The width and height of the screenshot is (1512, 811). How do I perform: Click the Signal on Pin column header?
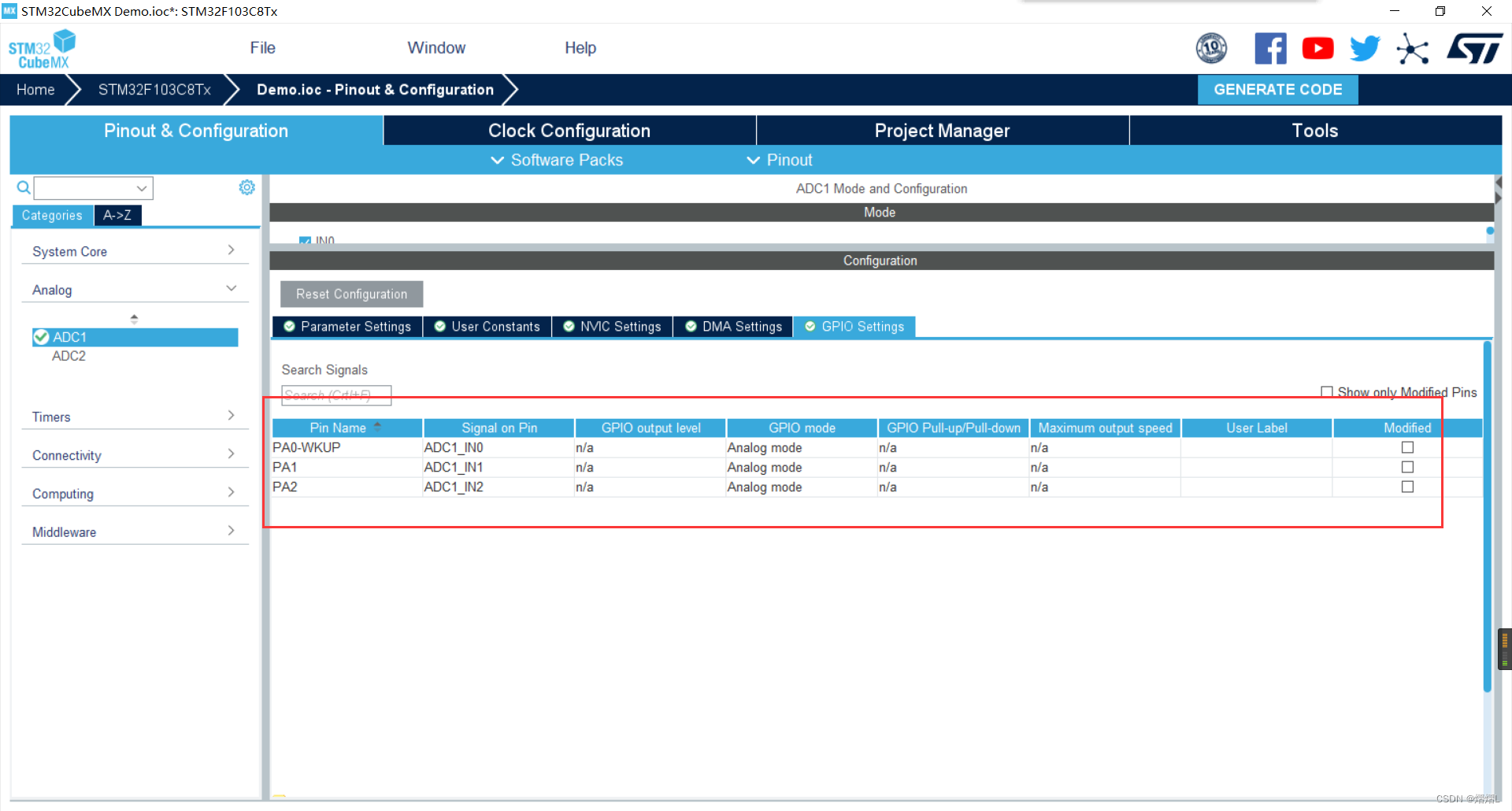click(x=499, y=428)
